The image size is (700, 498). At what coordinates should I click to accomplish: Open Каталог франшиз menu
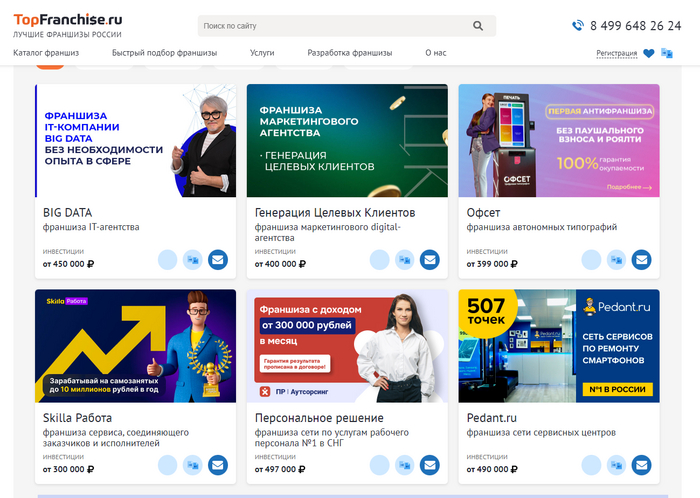(46, 53)
